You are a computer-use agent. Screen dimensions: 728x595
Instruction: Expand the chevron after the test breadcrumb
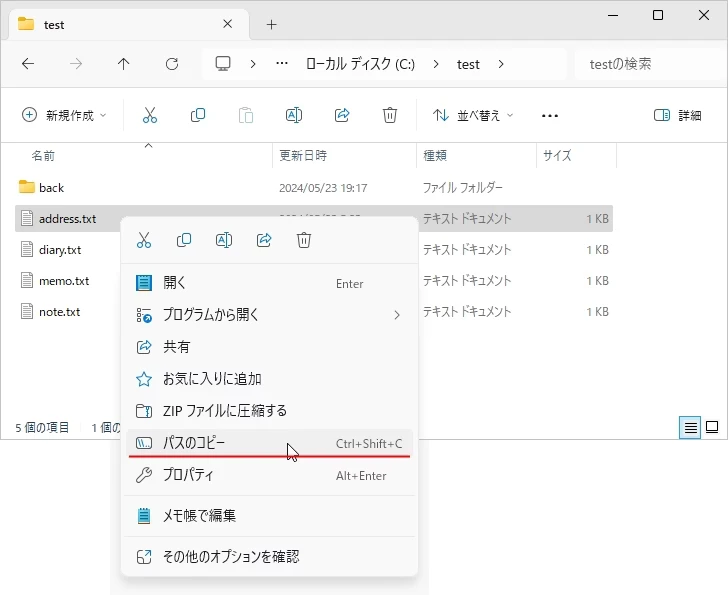[x=500, y=64]
